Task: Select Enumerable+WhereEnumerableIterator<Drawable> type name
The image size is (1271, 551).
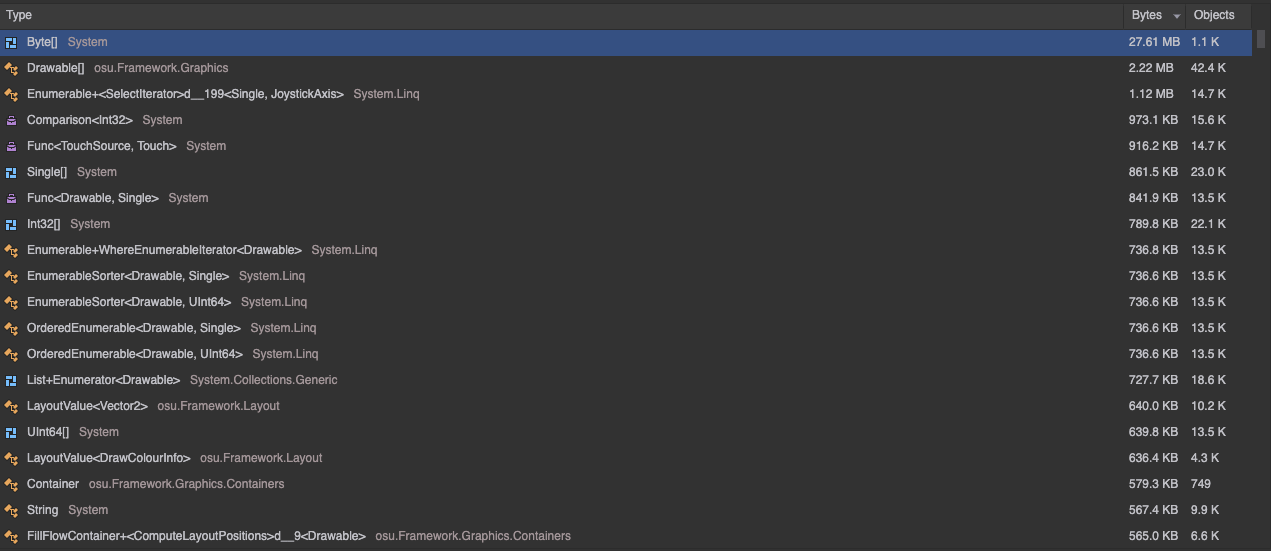Action: pyautogui.click(x=164, y=250)
